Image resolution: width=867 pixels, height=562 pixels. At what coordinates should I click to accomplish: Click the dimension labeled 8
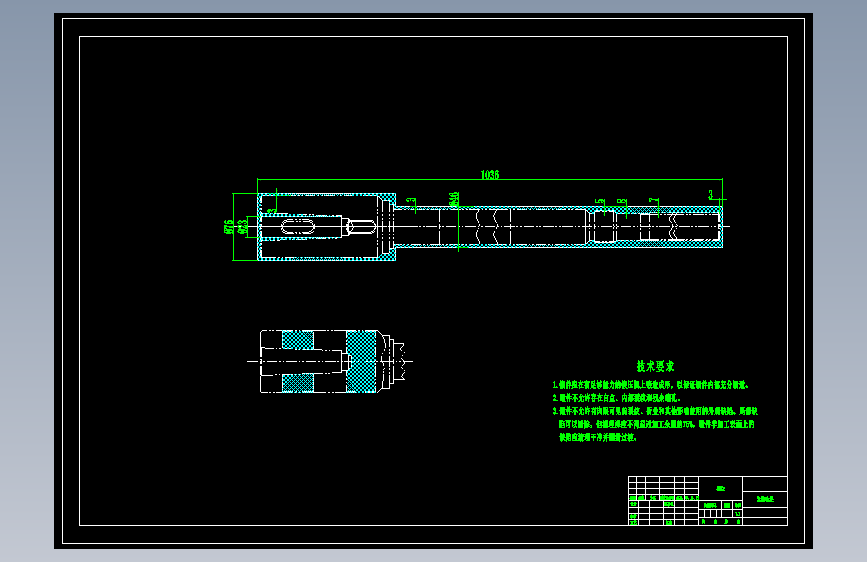[621, 202]
